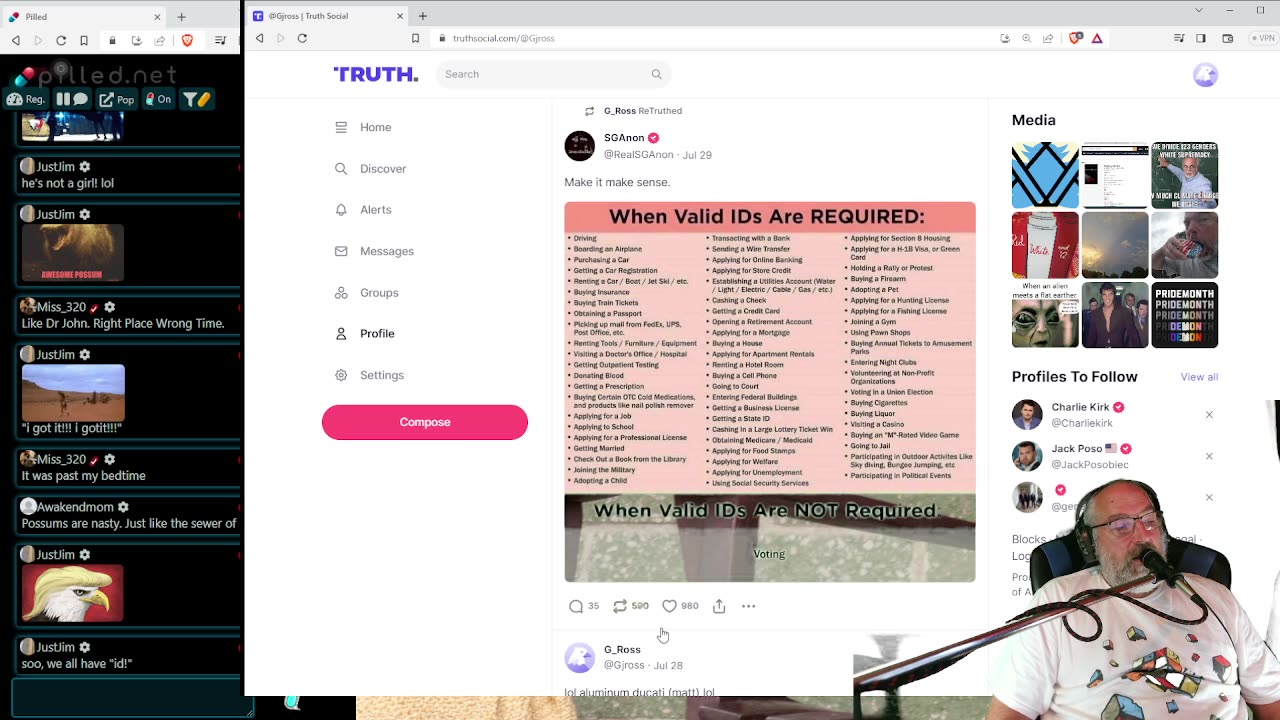
Task: Bookmark the Truth Social page
Action: [x=416, y=38]
